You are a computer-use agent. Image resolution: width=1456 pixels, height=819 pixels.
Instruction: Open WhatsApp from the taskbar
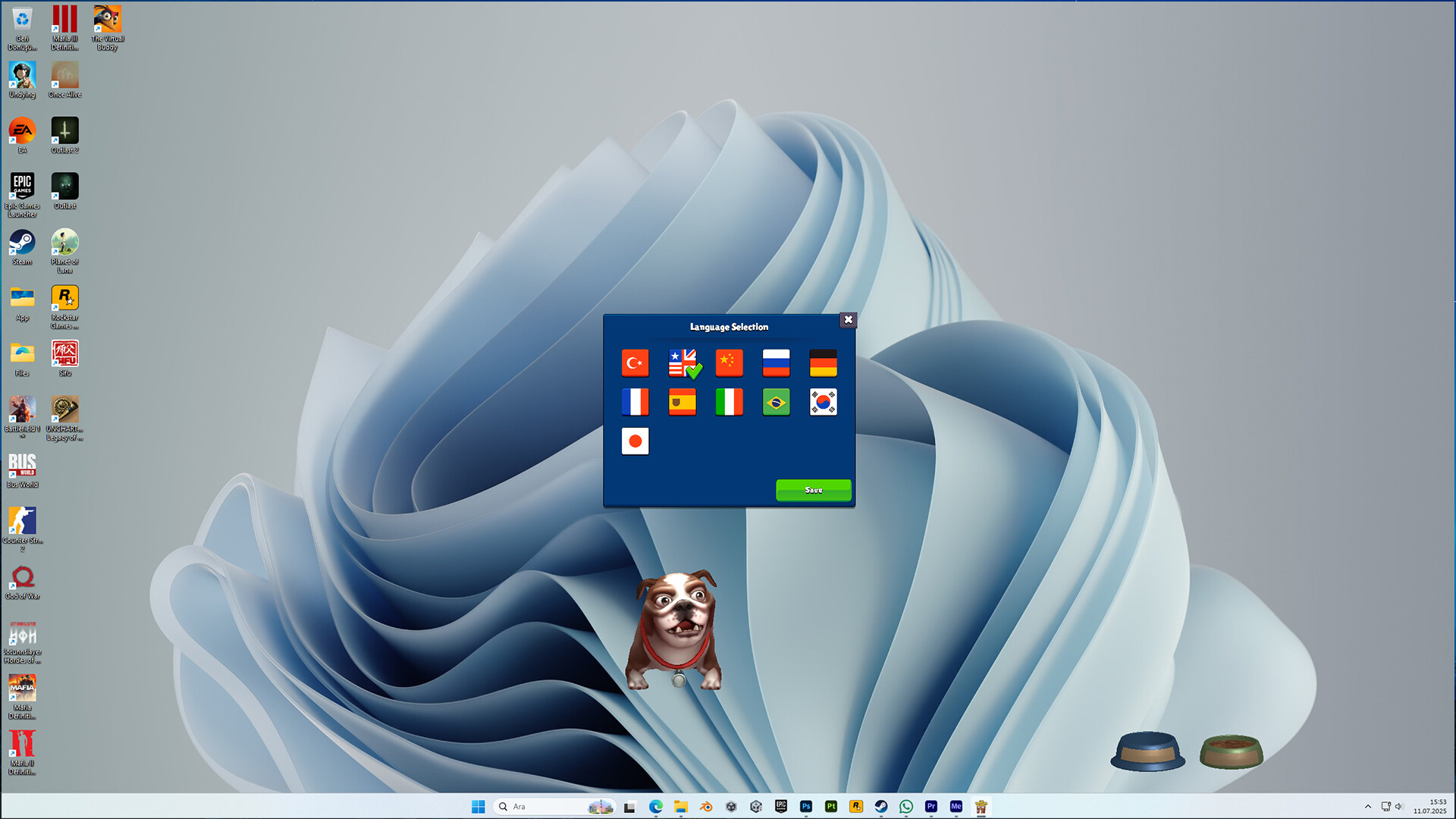[x=905, y=806]
